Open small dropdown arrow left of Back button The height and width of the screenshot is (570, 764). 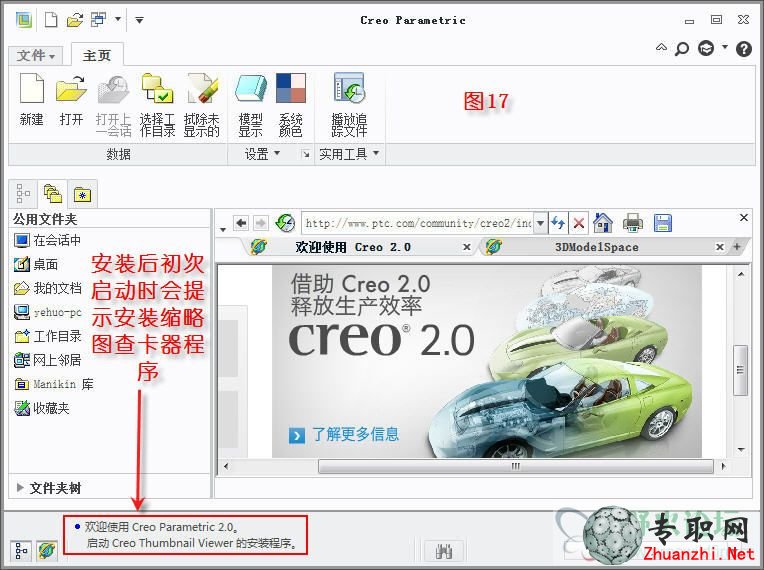(x=223, y=229)
